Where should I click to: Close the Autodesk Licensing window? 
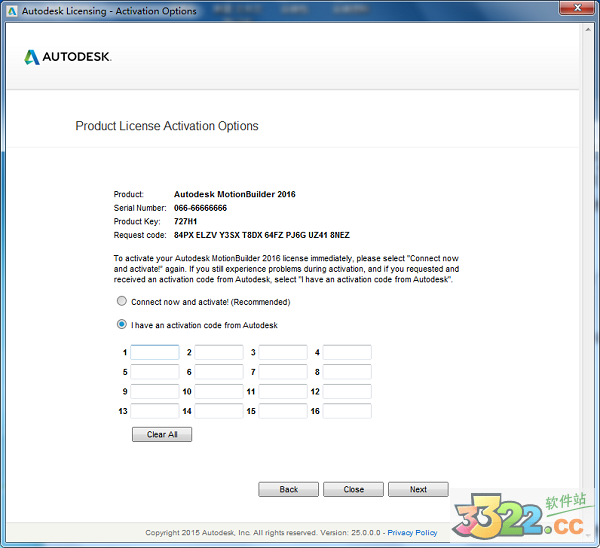(577, 8)
